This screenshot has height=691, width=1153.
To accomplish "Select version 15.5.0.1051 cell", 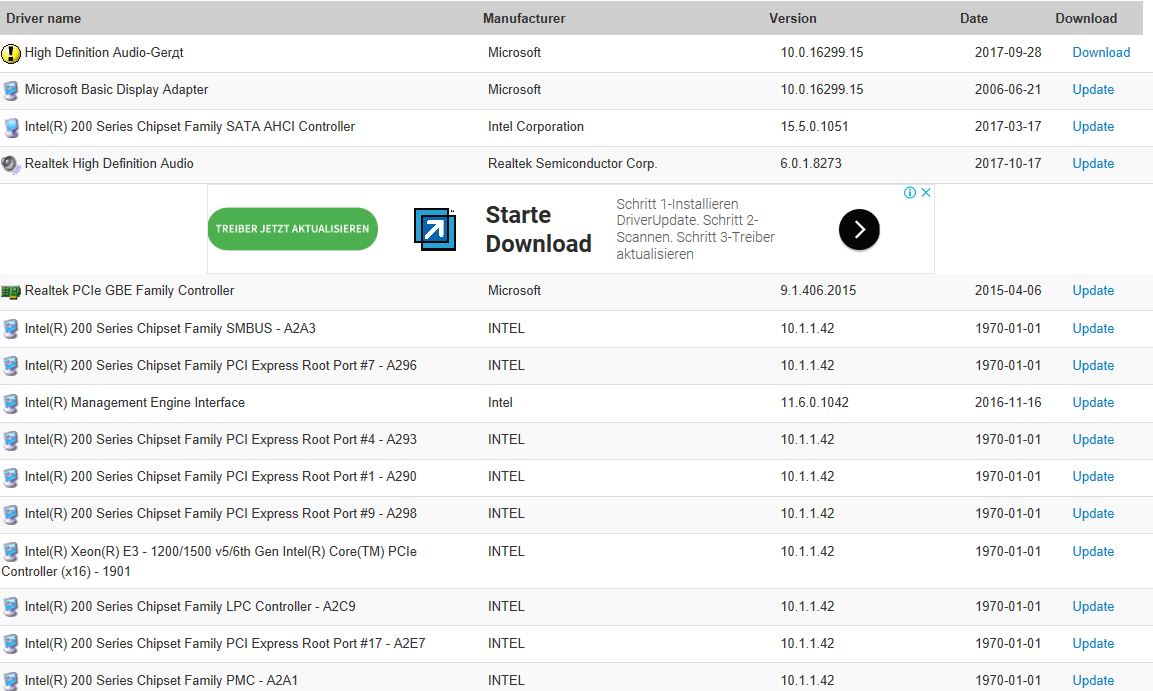I will 814,126.
